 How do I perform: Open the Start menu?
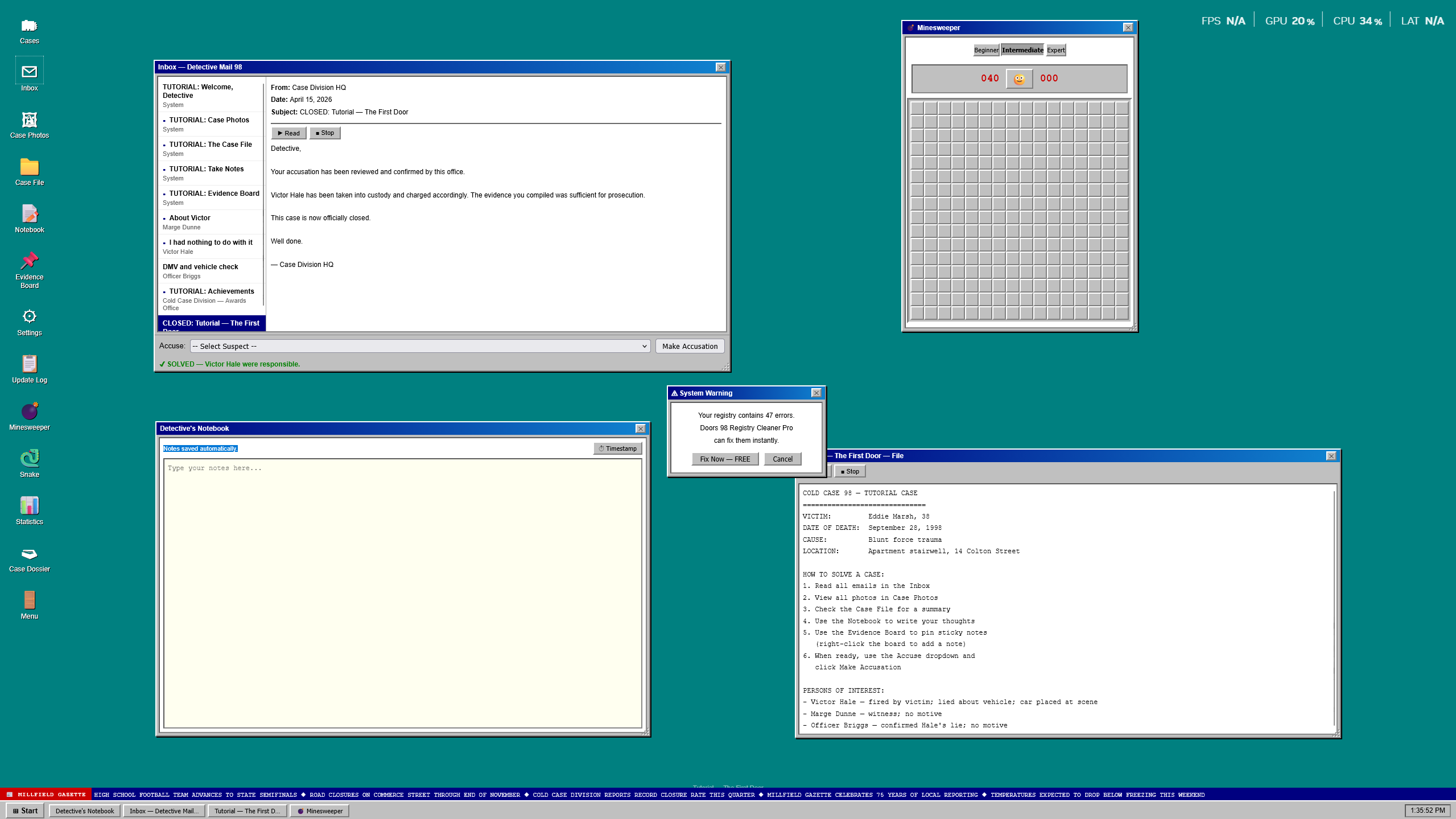[25, 810]
